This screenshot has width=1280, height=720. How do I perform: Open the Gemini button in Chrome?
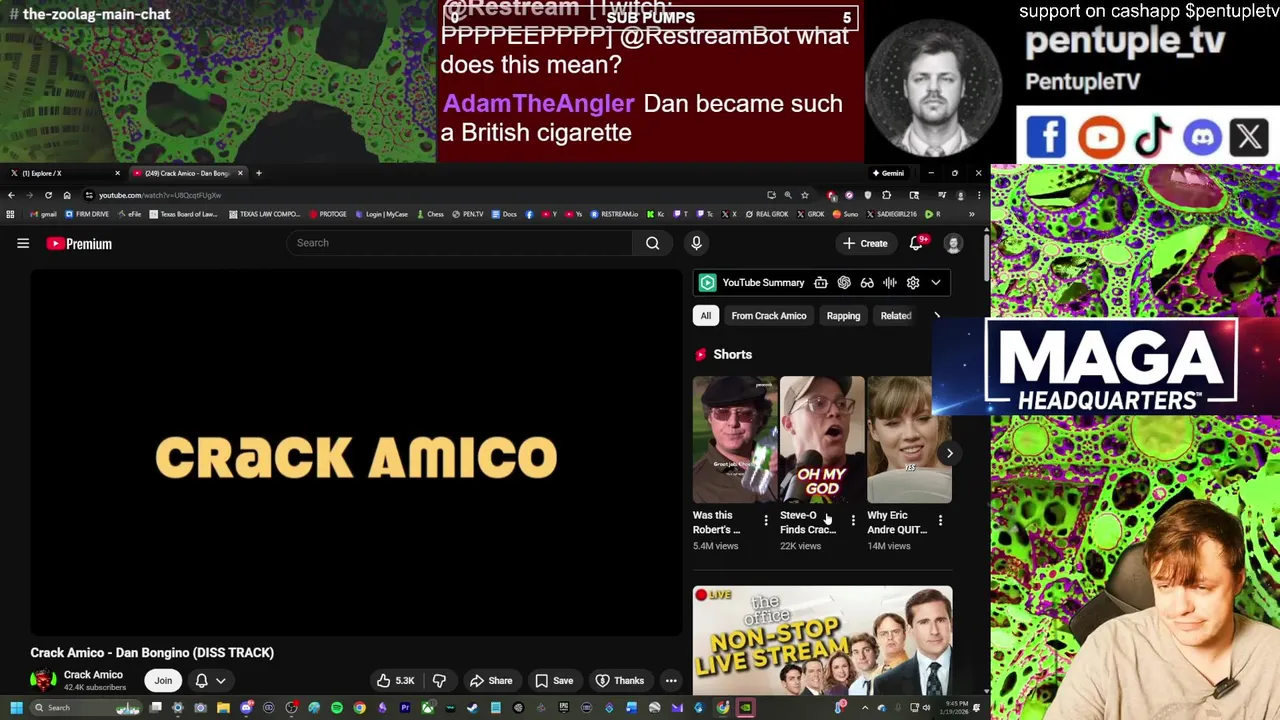887,173
